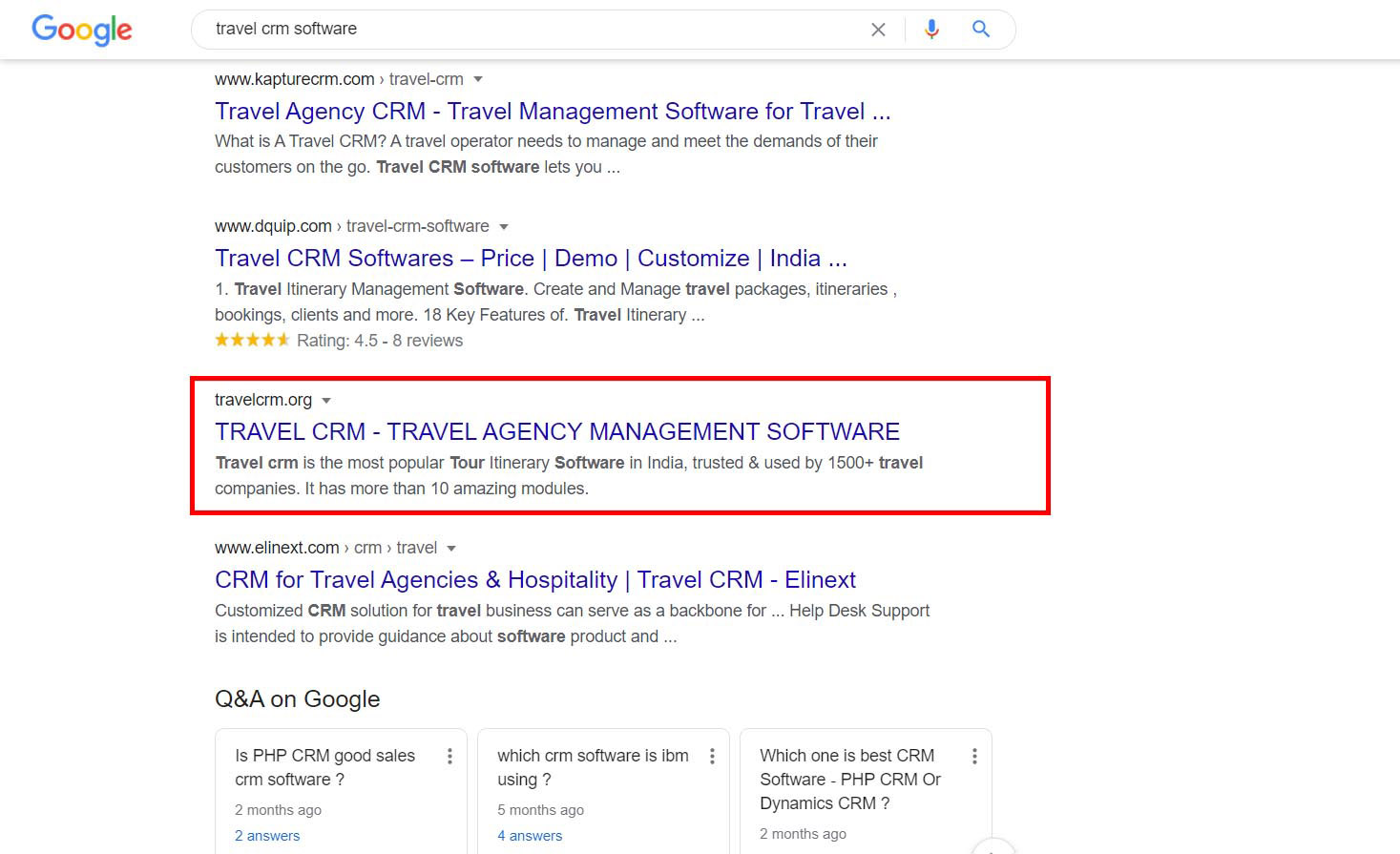Expand dropdown arrow next to dquip.com URL
1400x854 pixels.
504,227
